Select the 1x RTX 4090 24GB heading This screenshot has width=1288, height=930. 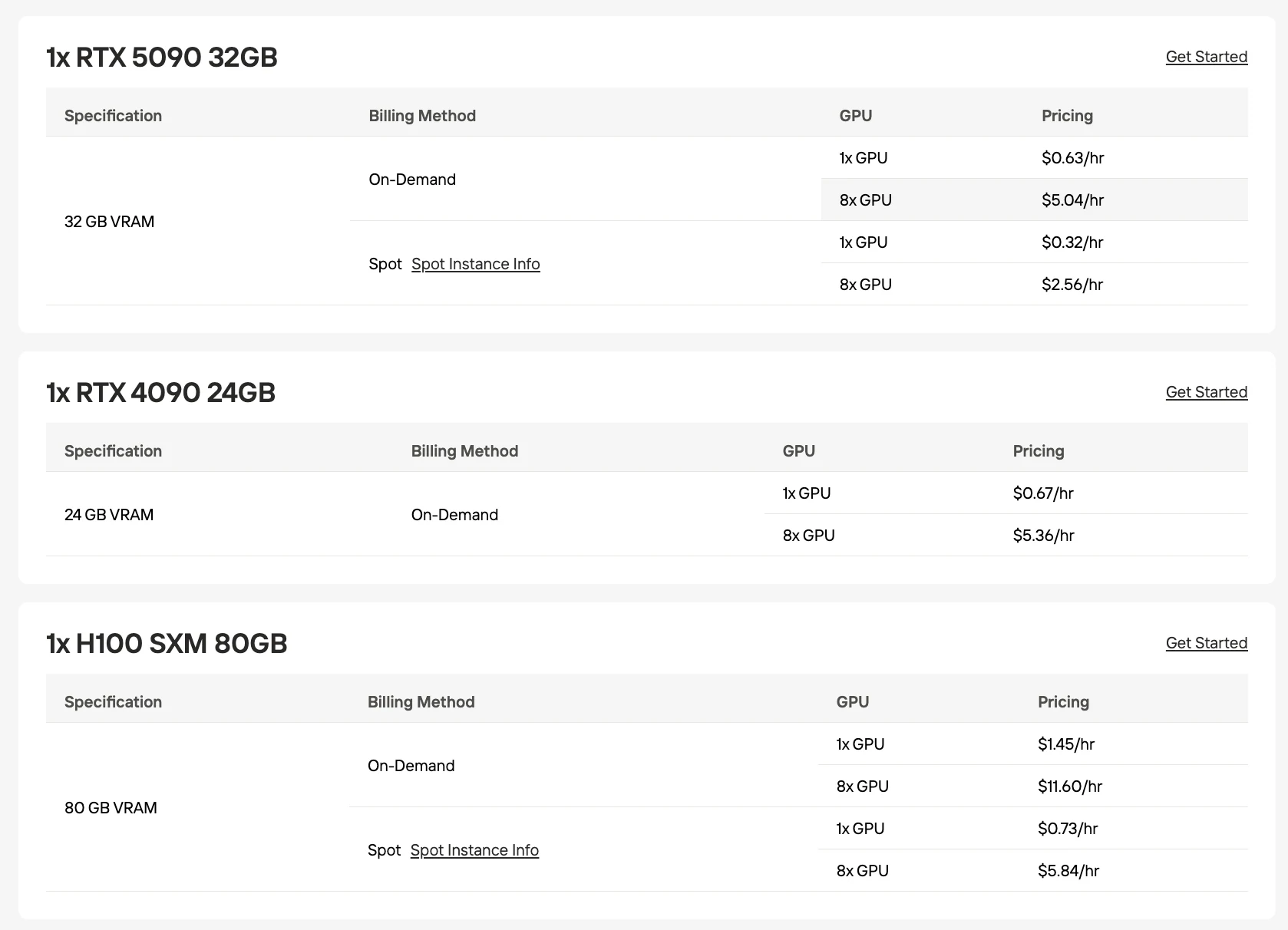pyautogui.click(x=160, y=393)
